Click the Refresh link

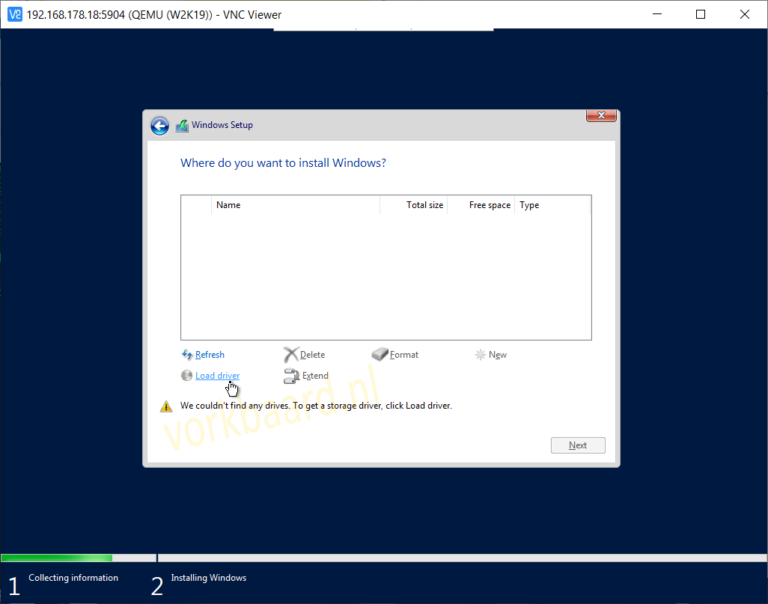coord(210,355)
